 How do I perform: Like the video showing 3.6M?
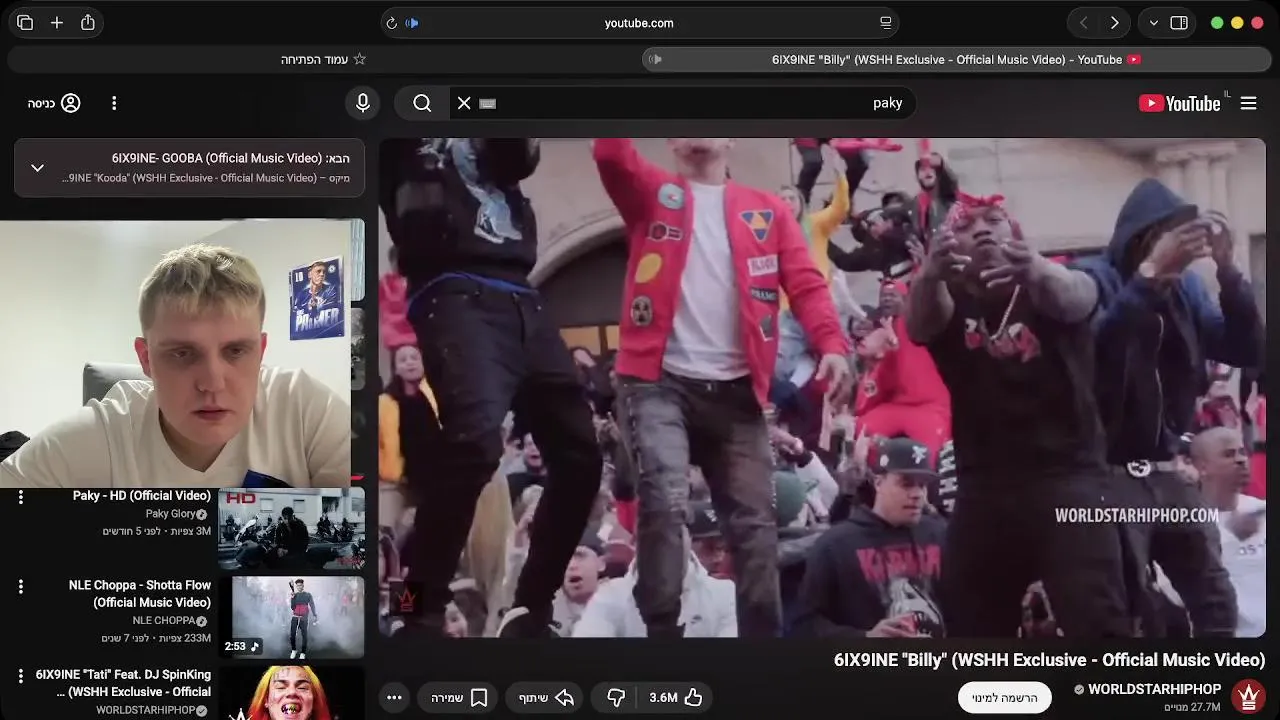click(675, 698)
